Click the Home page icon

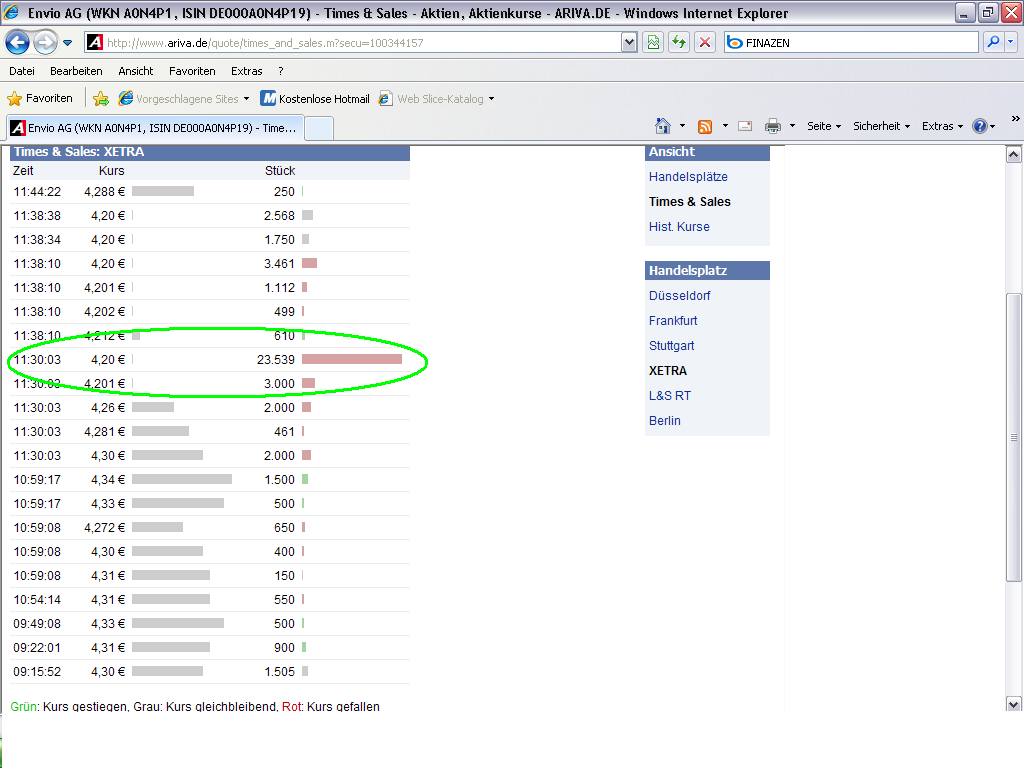(x=662, y=126)
